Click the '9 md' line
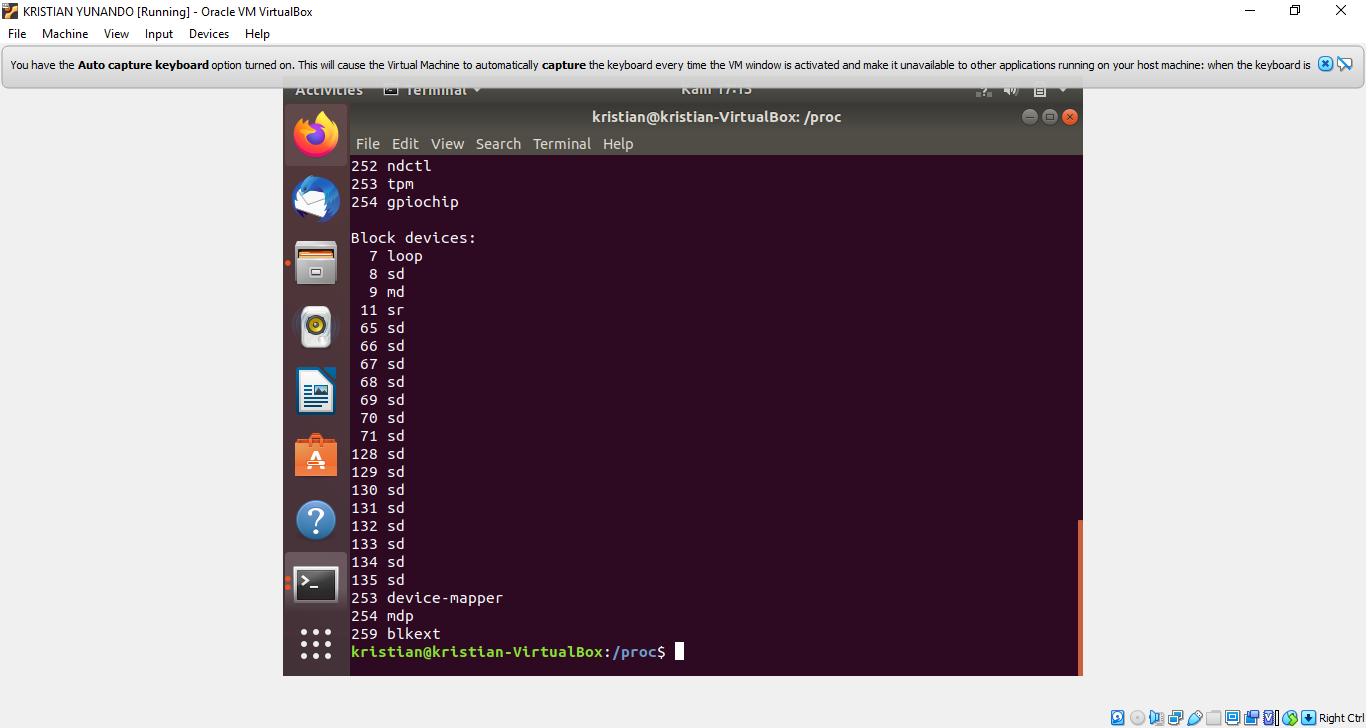 coord(387,292)
